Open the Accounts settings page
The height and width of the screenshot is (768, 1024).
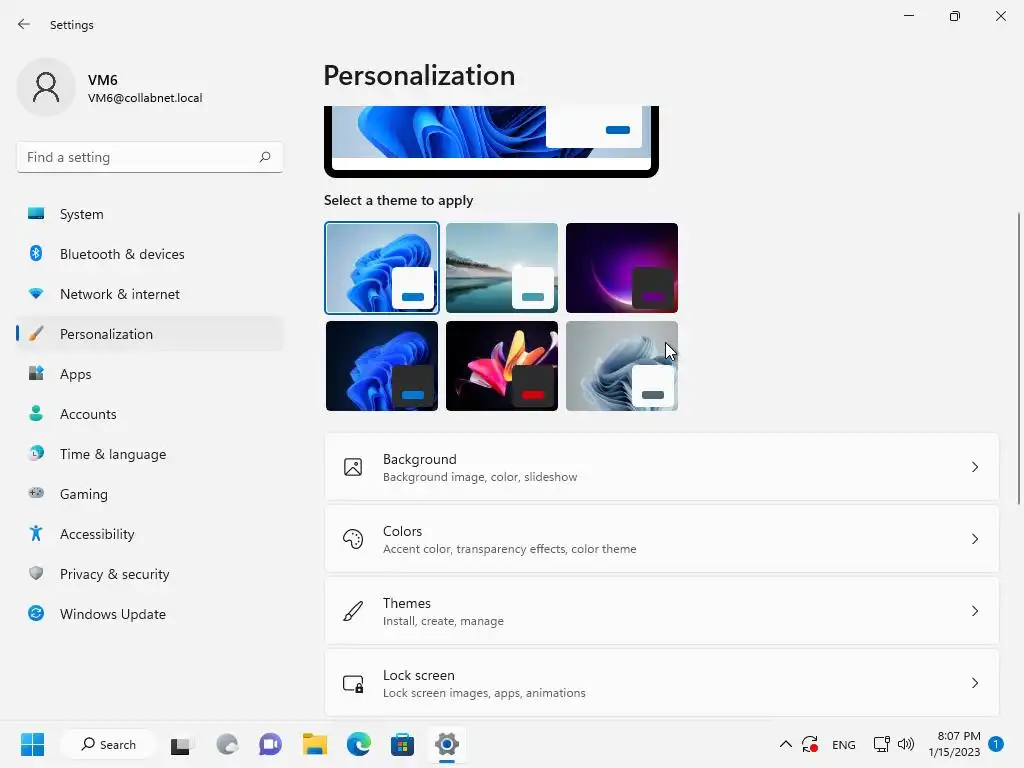[150, 413]
